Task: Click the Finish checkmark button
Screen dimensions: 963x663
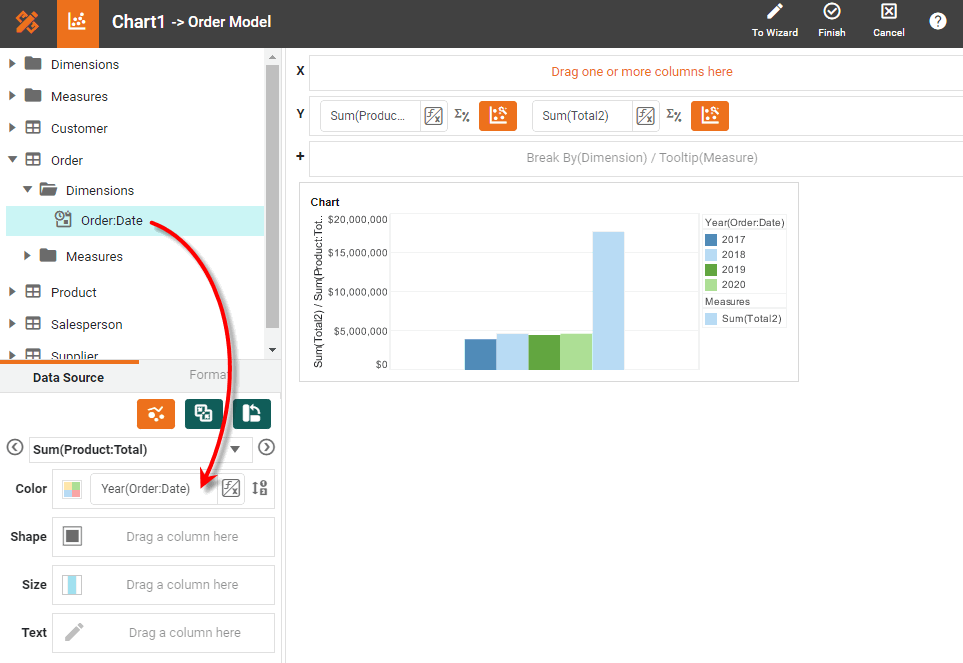Action: (831, 13)
